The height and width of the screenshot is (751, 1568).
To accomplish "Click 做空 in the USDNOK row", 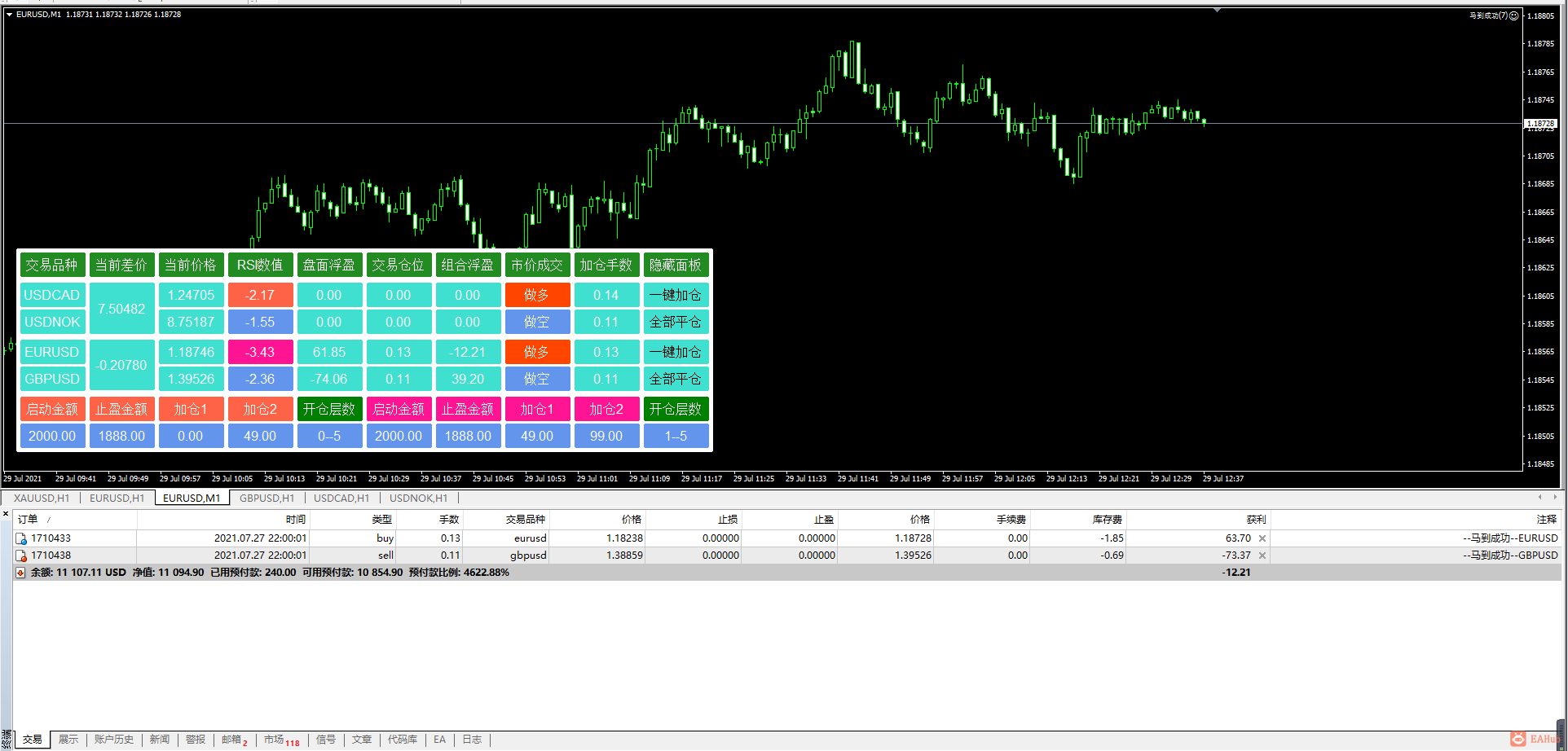I will coord(537,322).
